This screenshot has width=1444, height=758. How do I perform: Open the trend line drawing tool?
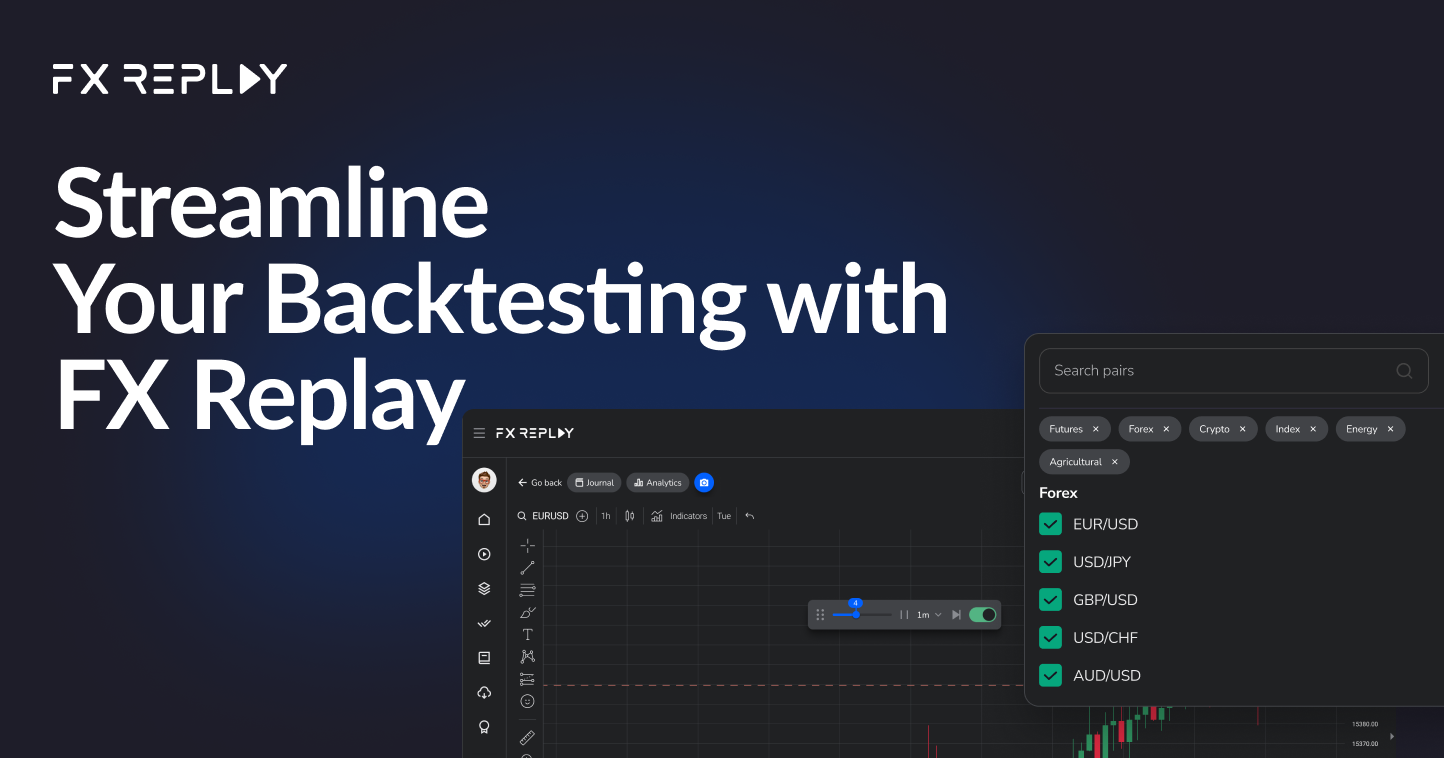click(x=527, y=567)
